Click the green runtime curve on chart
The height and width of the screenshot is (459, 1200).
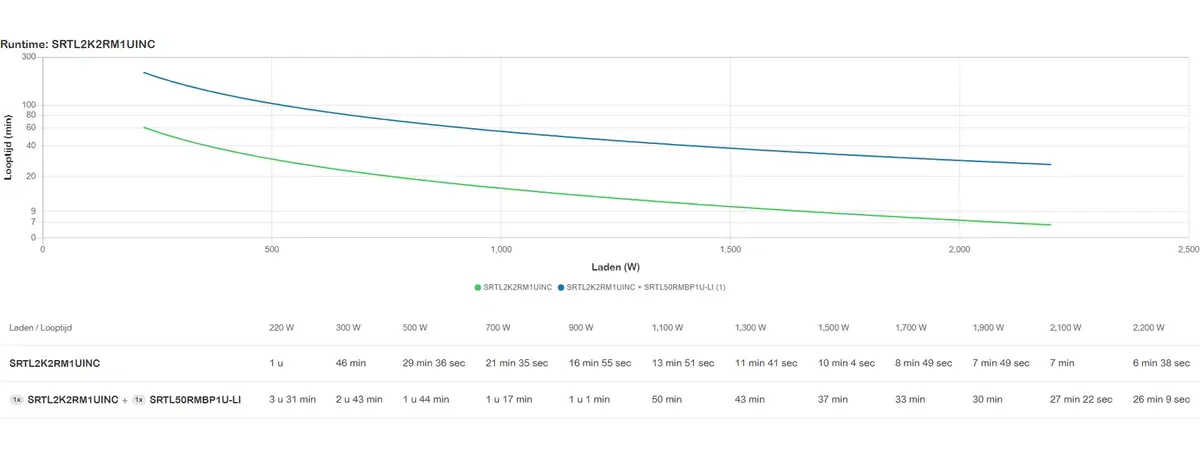pyautogui.click(x=500, y=188)
